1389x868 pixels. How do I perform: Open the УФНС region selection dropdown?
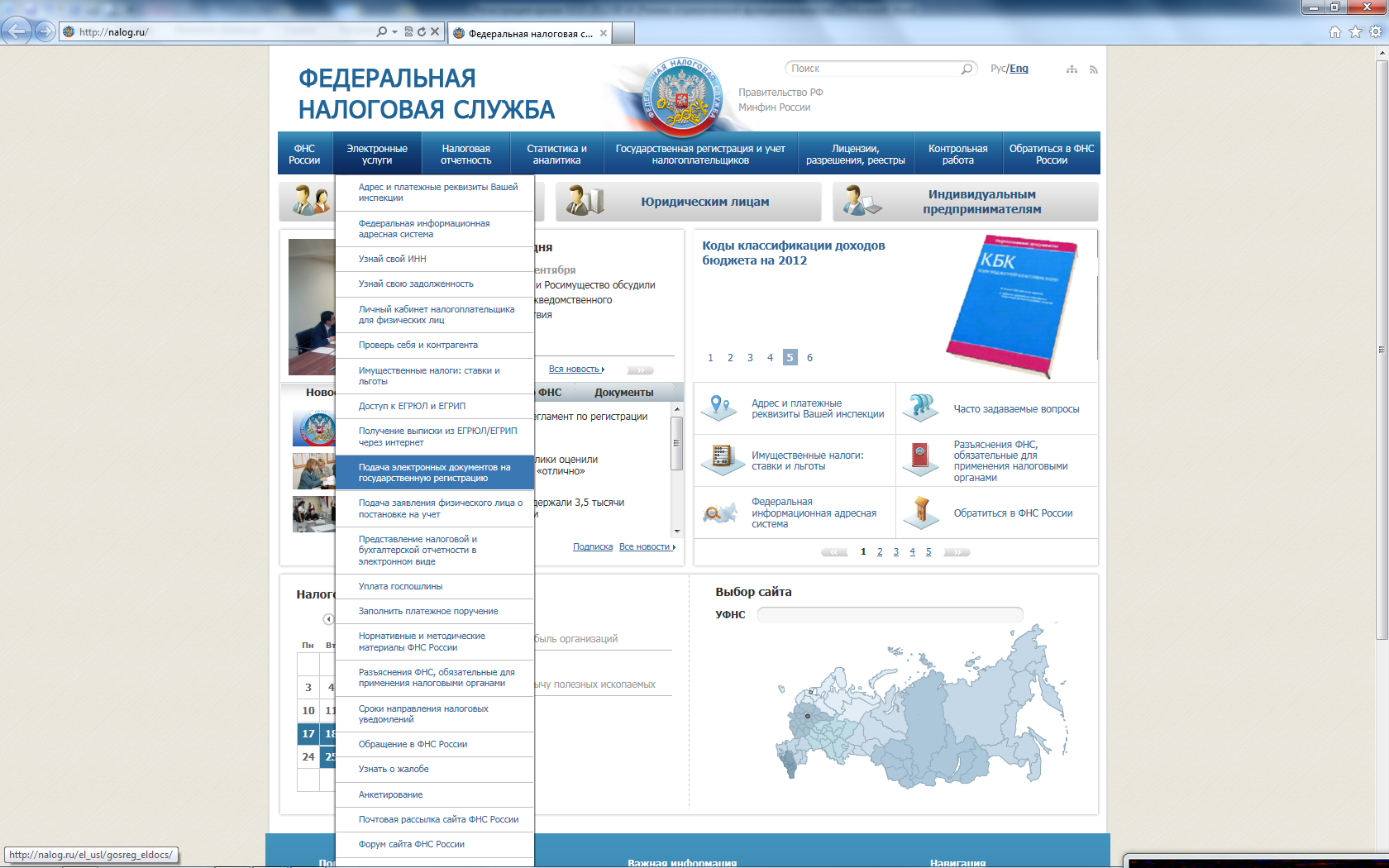click(x=890, y=614)
